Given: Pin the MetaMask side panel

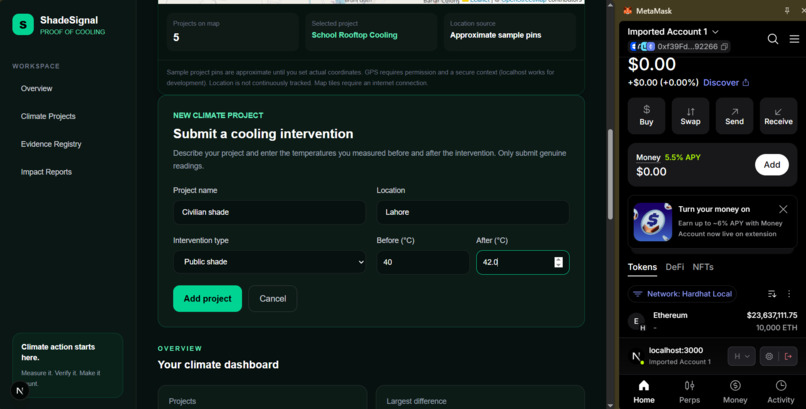Looking at the screenshot, I should pyautogui.click(x=786, y=10).
